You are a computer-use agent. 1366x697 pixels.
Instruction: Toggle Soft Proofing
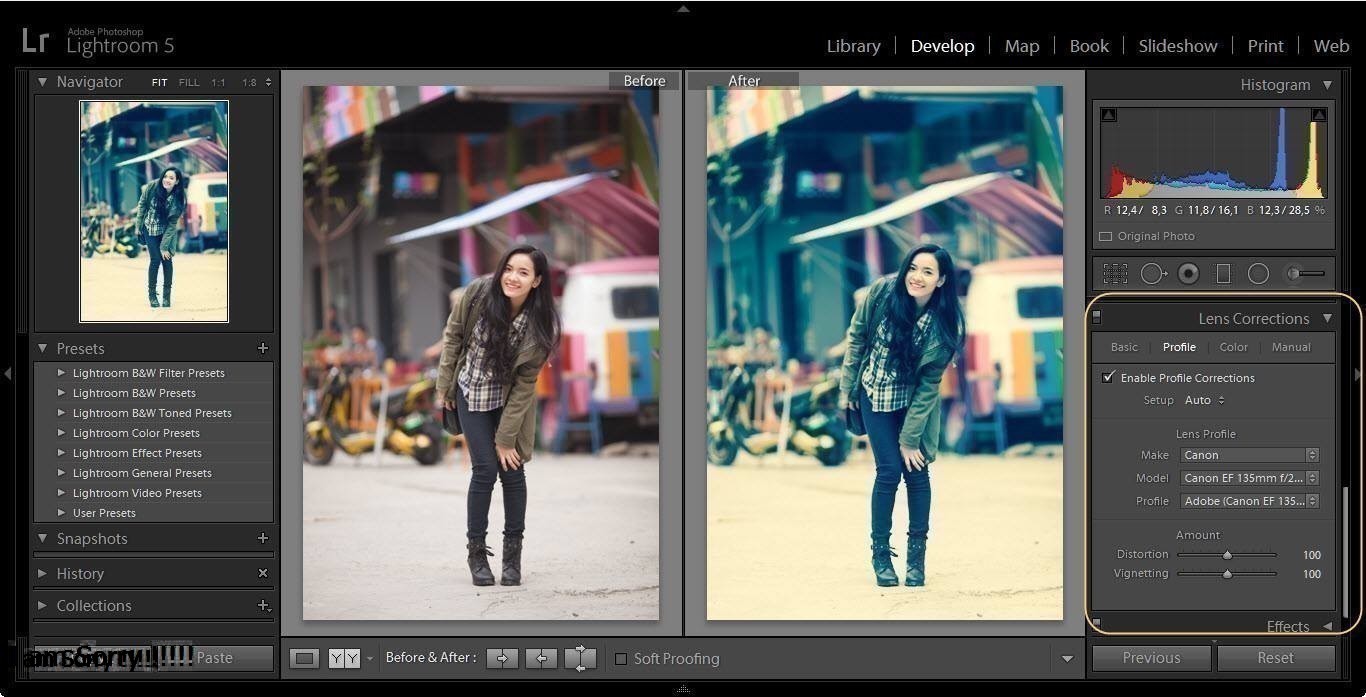tap(622, 658)
